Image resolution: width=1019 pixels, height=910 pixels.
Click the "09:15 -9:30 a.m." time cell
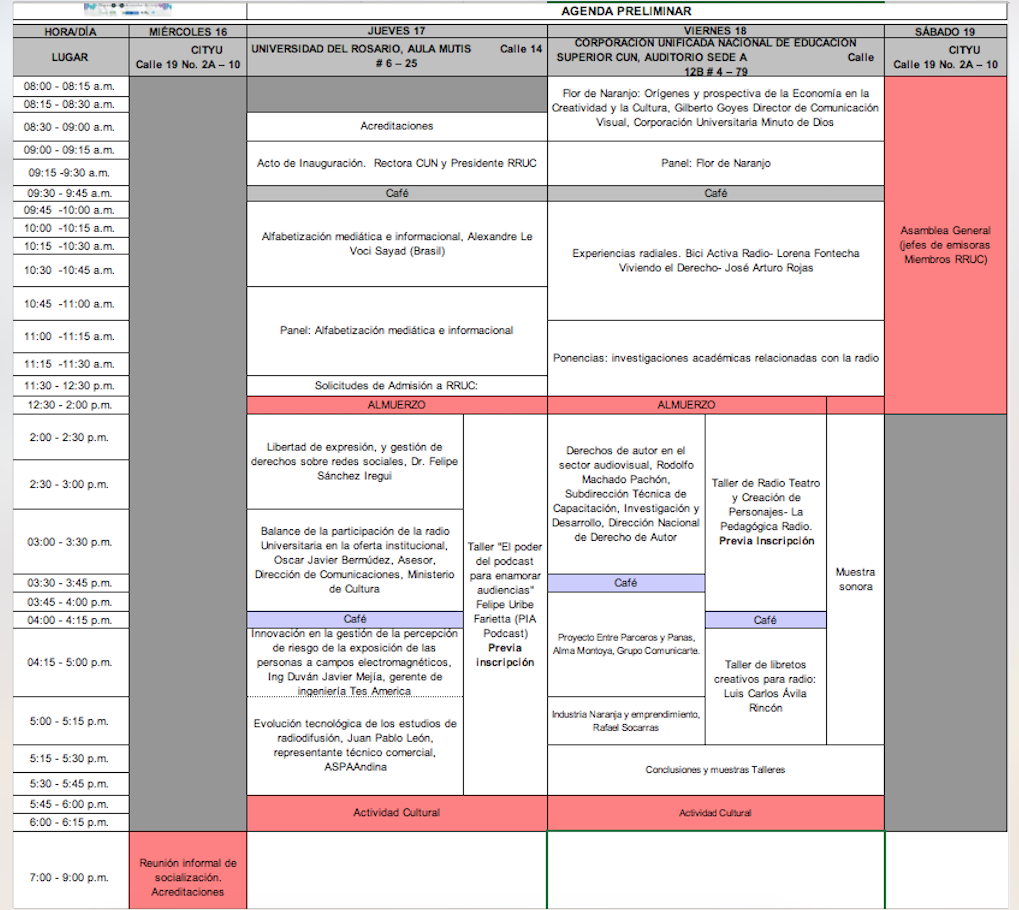tap(70, 173)
